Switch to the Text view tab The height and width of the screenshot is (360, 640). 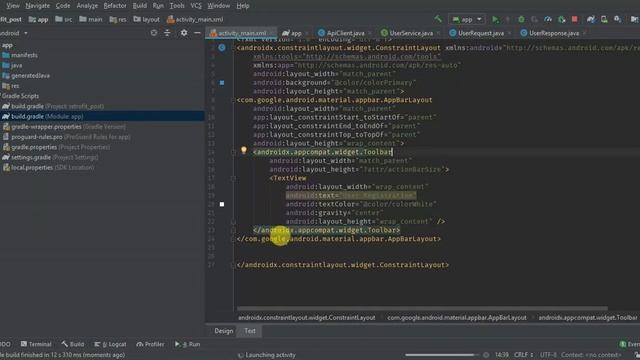coord(250,331)
